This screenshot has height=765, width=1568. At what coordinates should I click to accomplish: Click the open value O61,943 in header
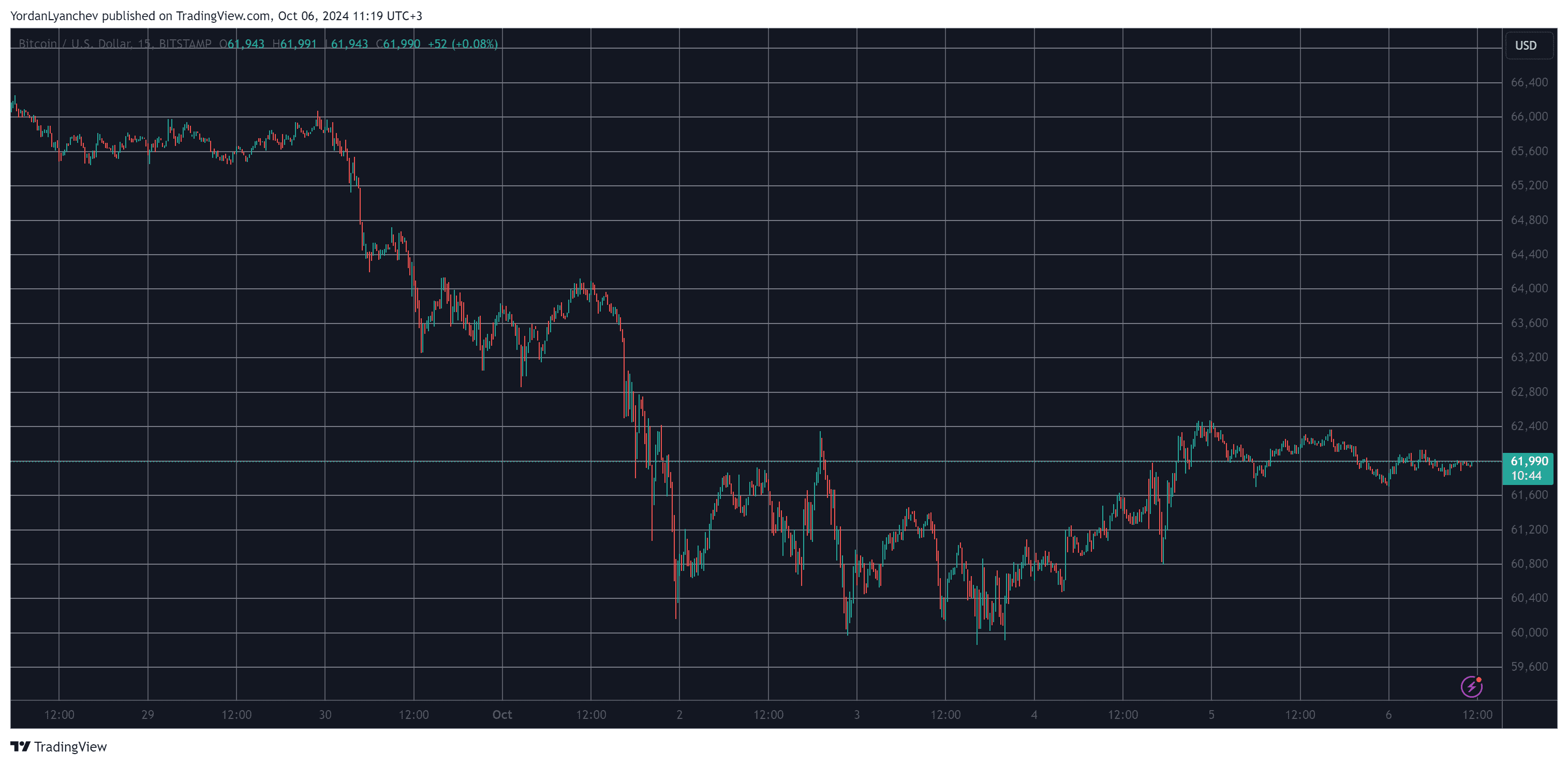(242, 44)
